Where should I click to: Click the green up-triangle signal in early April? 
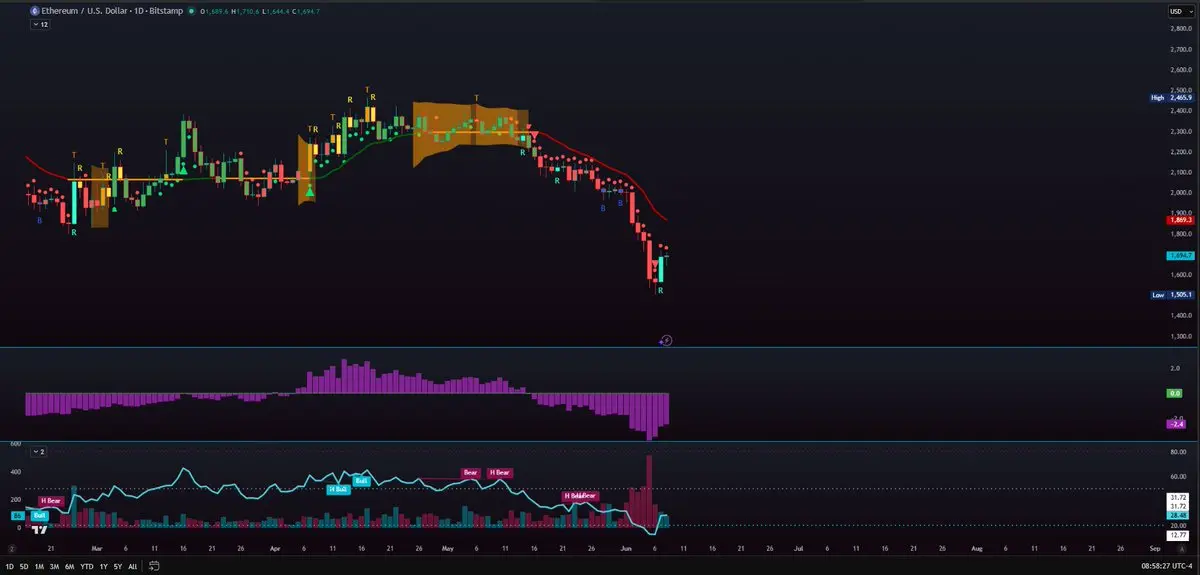coord(310,190)
